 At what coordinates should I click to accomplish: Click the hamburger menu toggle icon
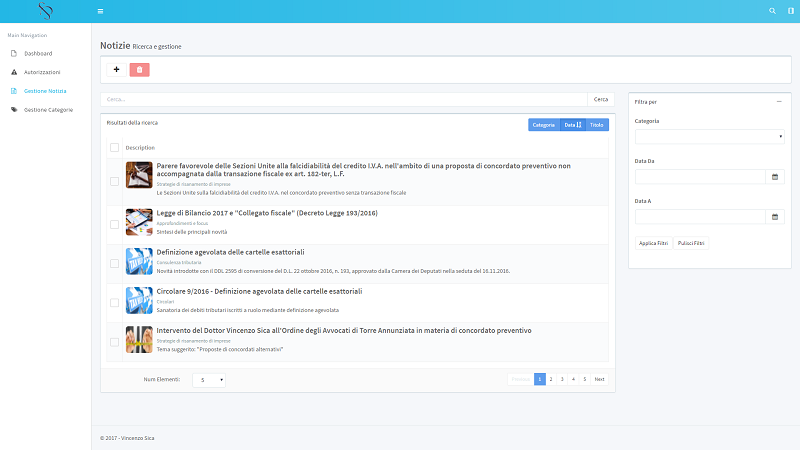(x=100, y=11)
